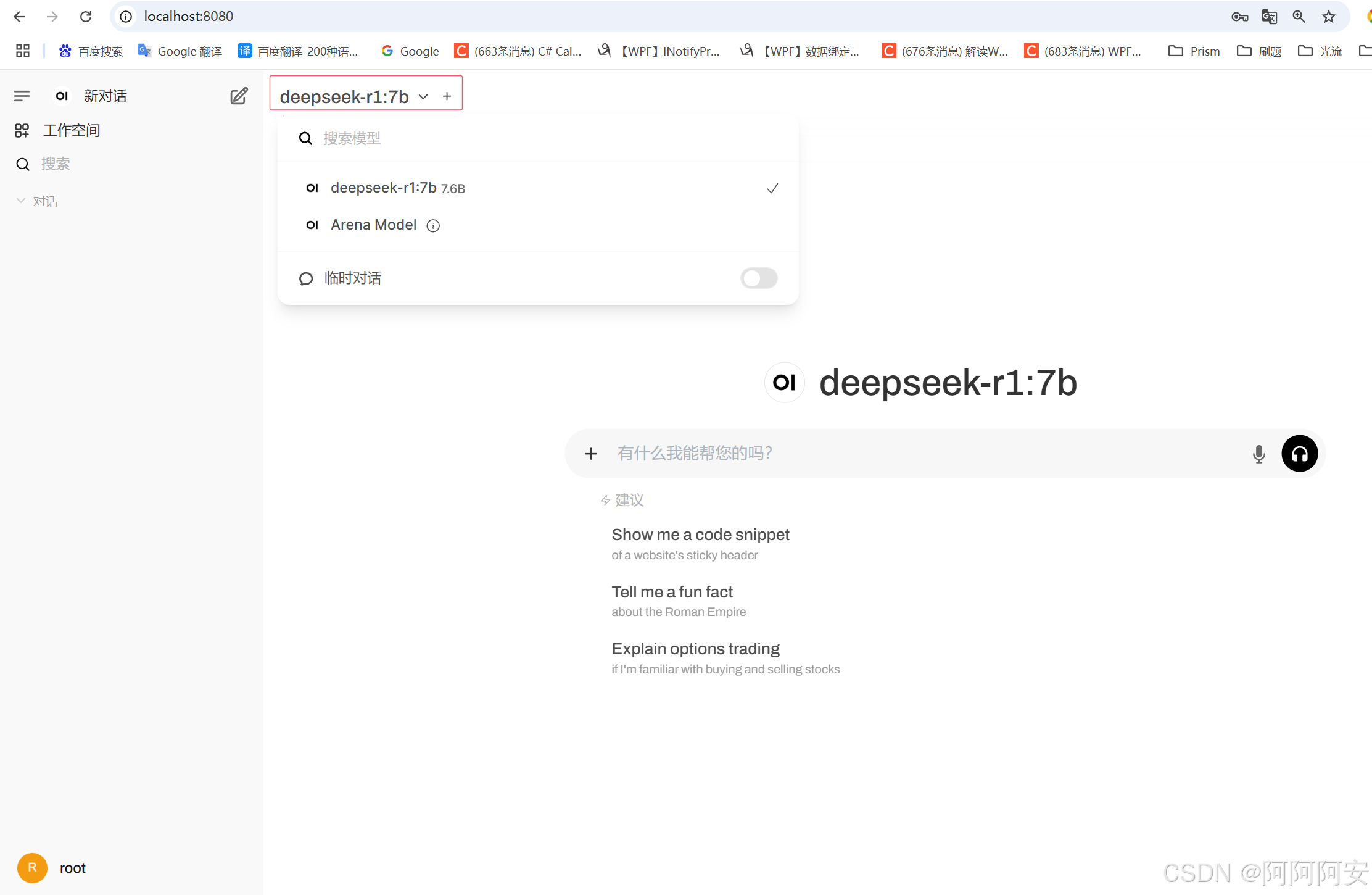Open 【WPF】INotifyPr bookmark

(x=659, y=51)
